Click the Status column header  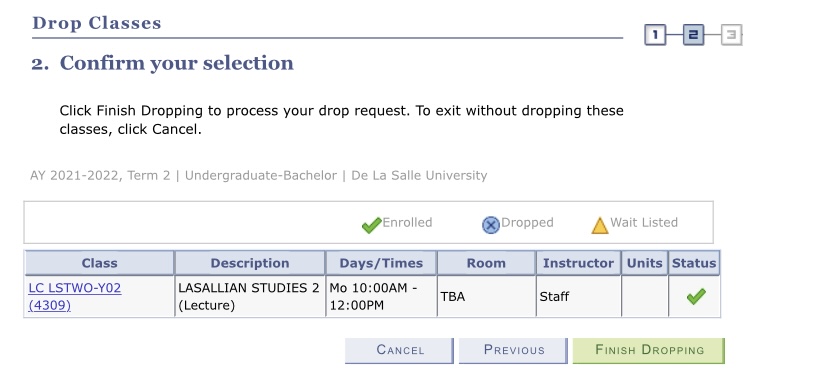694,263
